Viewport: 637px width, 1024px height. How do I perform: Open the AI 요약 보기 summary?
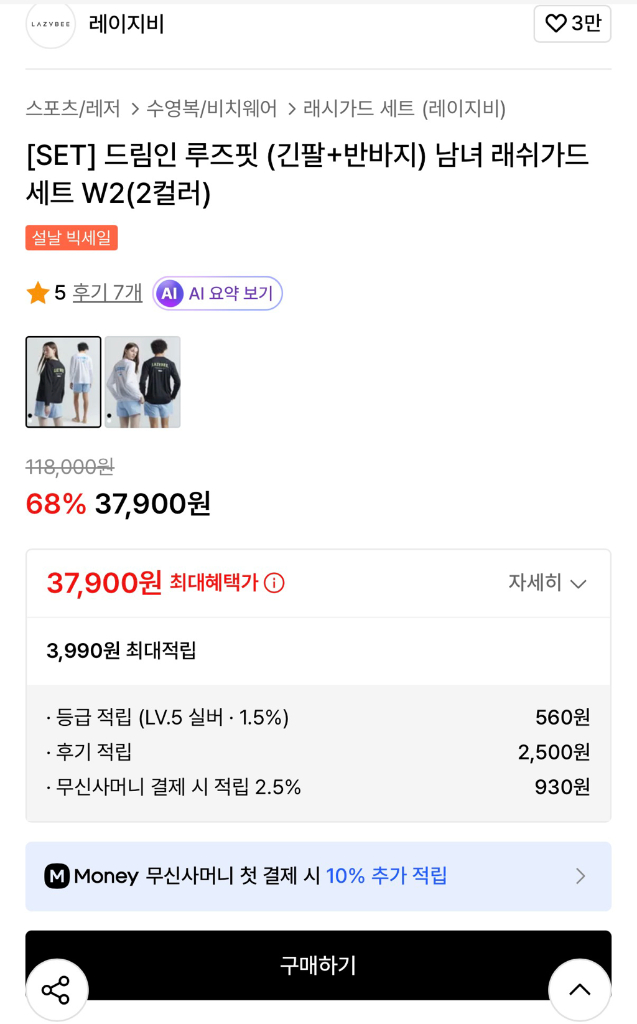click(x=216, y=291)
